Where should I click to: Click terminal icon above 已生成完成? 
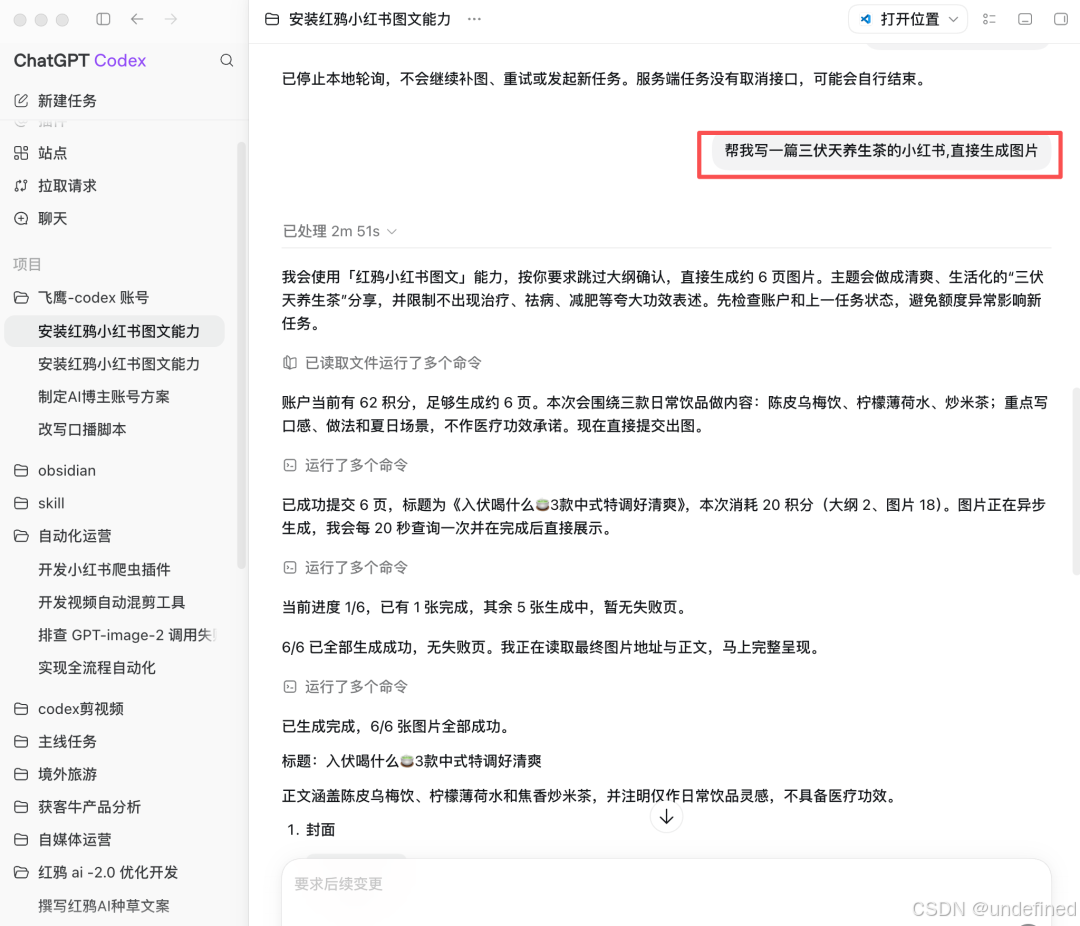(290, 687)
